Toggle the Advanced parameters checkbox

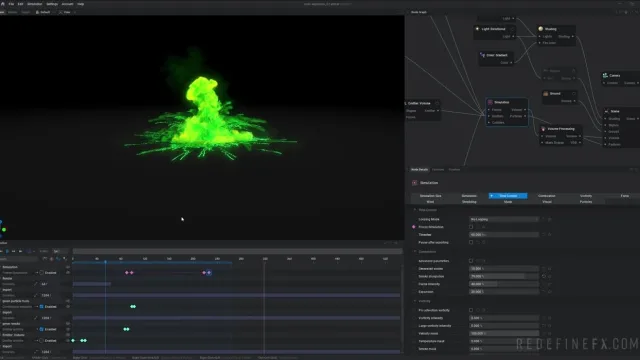(471, 261)
